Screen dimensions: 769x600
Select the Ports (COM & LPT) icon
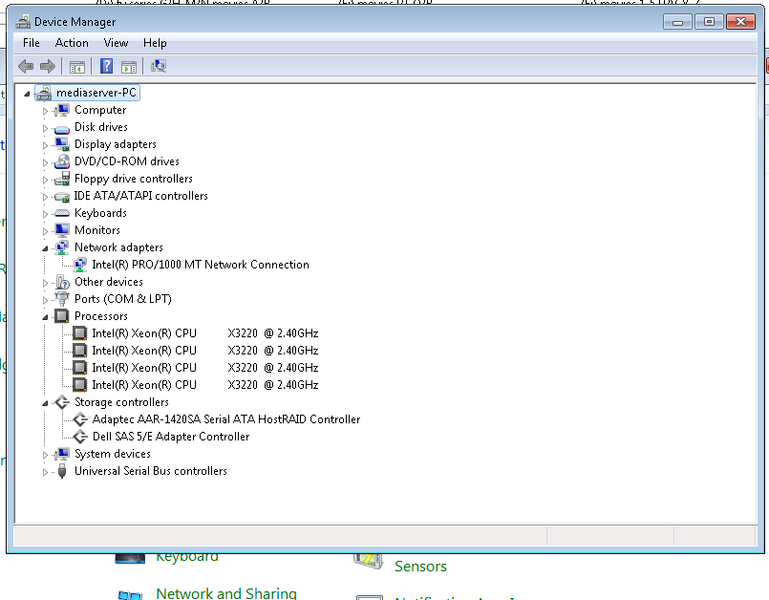pyautogui.click(x=62, y=298)
